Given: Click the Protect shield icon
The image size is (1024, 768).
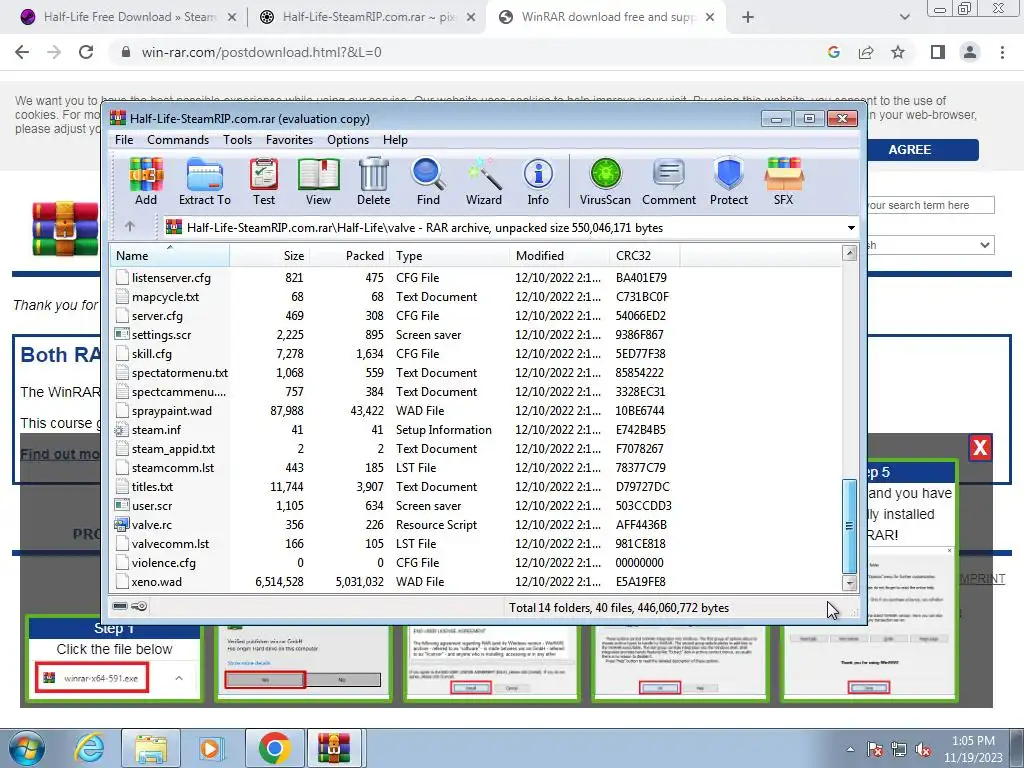Looking at the screenshot, I should pos(729,182).
